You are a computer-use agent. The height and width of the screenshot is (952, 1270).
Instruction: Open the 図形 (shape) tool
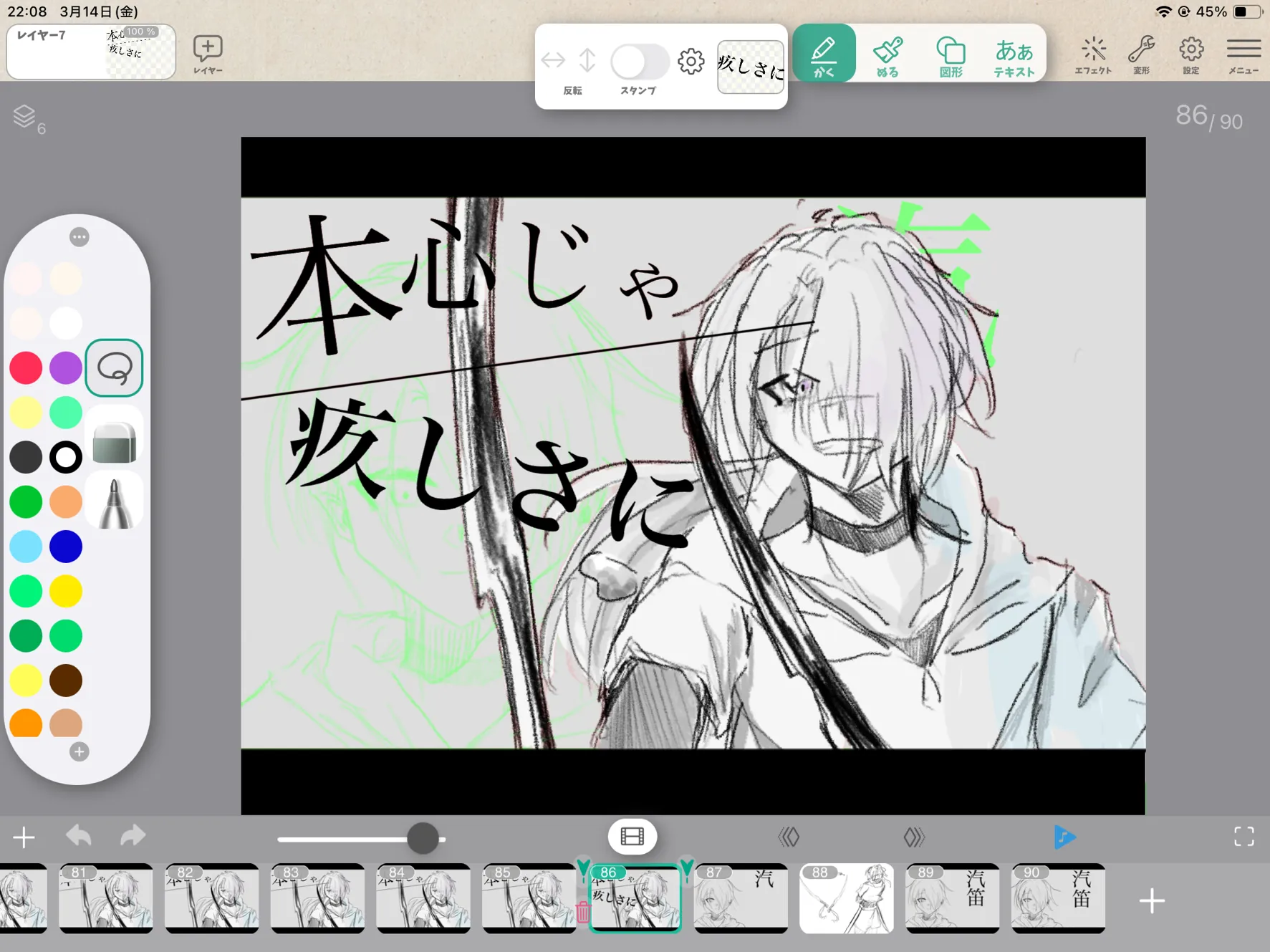click(951, 55)
